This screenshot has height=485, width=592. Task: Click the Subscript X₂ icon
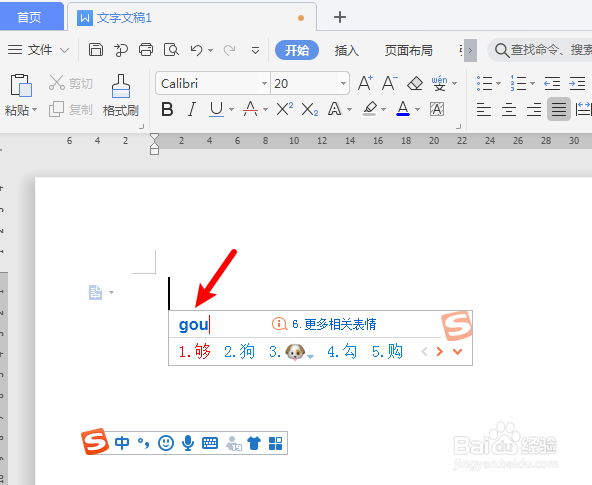click(x=310, y=110)
